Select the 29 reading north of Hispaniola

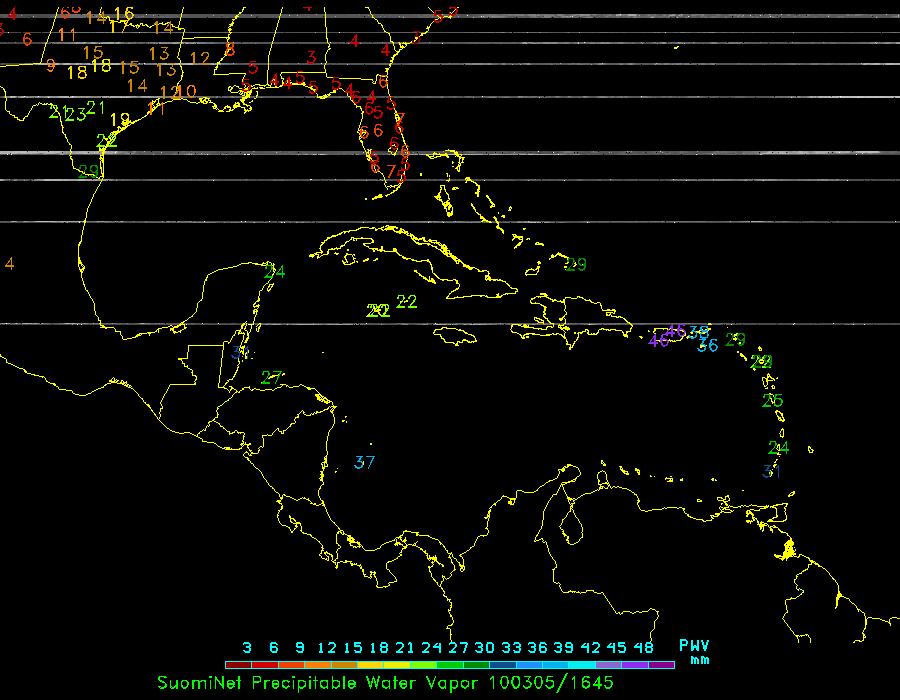click(575, 265)
